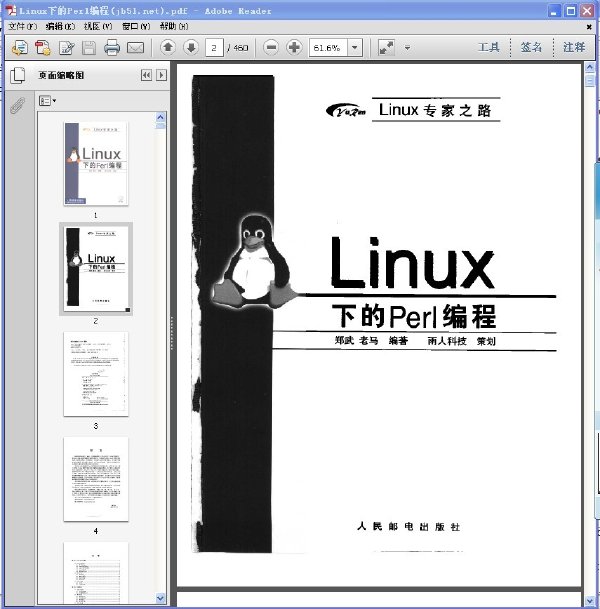Click the expand pane right arrow button
600x609 pixels.
(161, 75)
